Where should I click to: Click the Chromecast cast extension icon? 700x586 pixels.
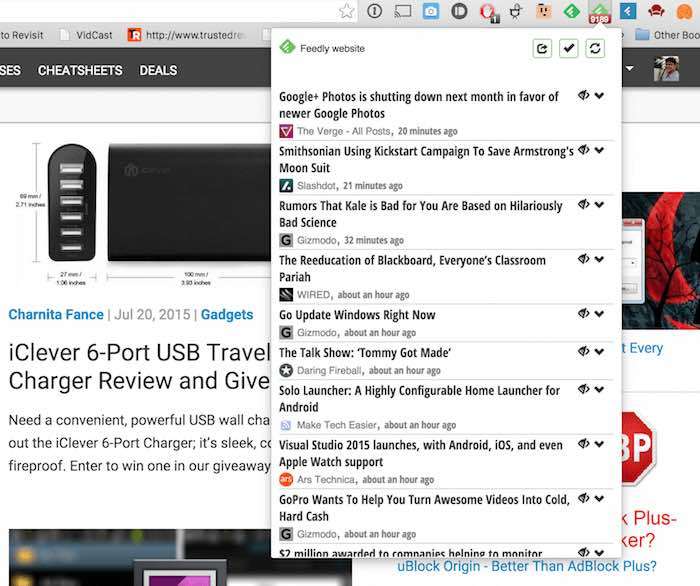[x=403, y=11]
